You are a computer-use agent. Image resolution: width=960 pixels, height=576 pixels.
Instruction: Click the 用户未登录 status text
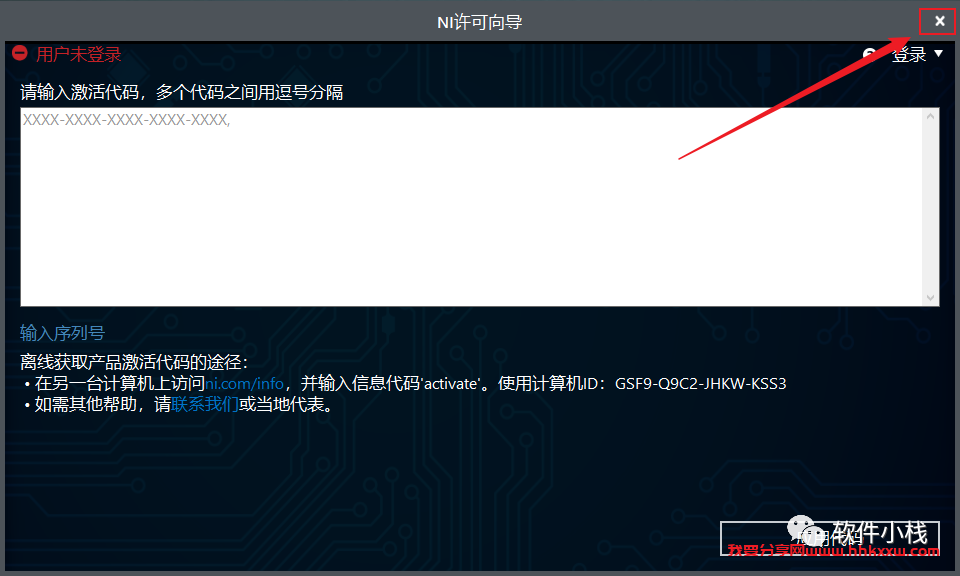tap(78, 54)
